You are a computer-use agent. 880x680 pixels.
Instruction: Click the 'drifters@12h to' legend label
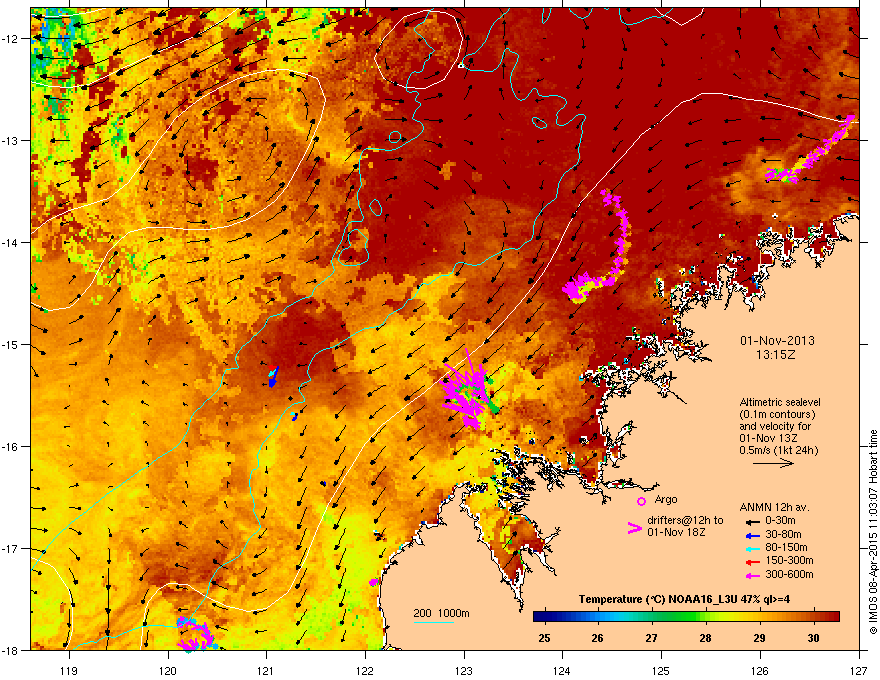685,521
